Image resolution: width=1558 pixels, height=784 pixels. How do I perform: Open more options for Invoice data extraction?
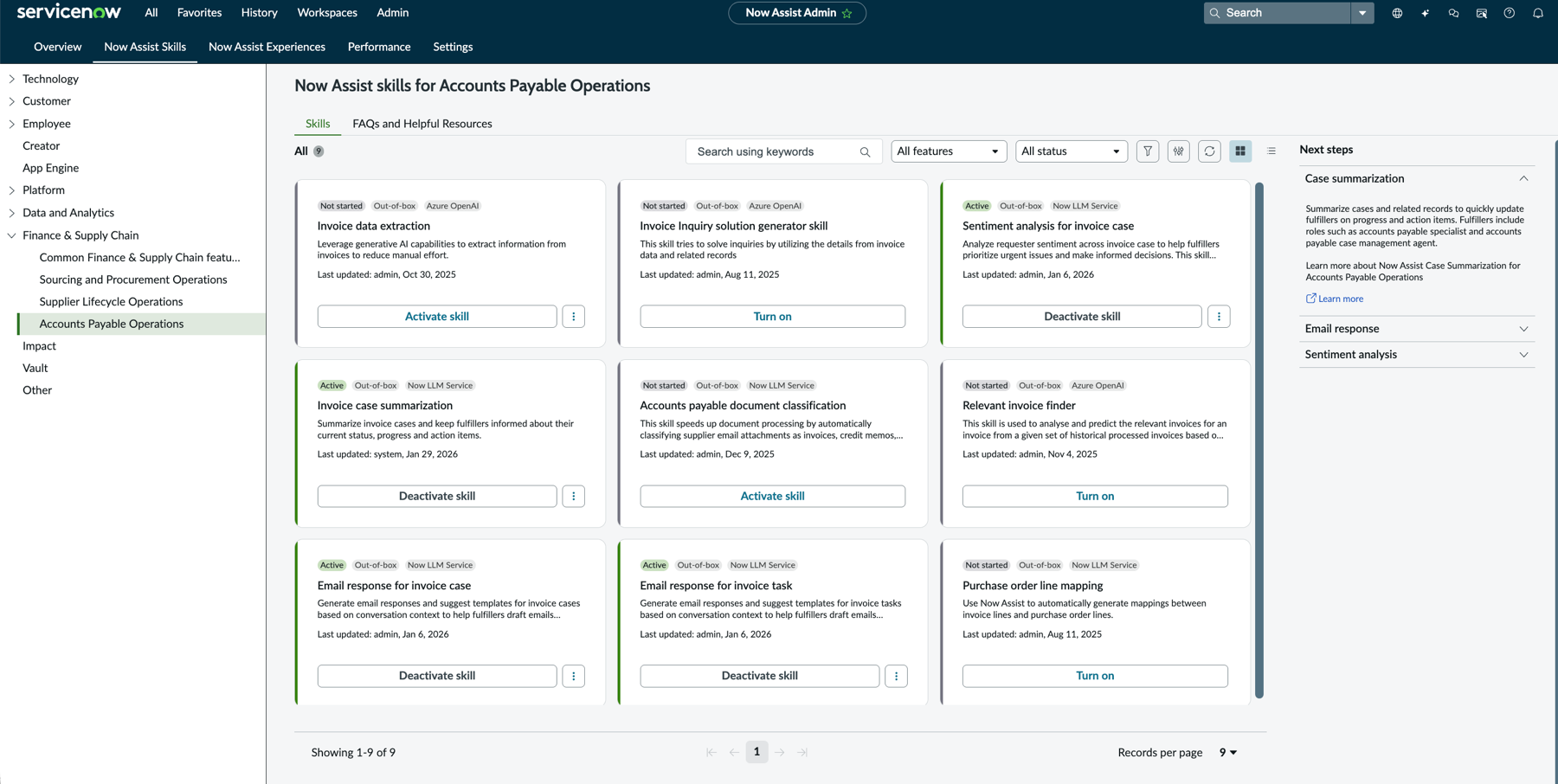point(574,317)
